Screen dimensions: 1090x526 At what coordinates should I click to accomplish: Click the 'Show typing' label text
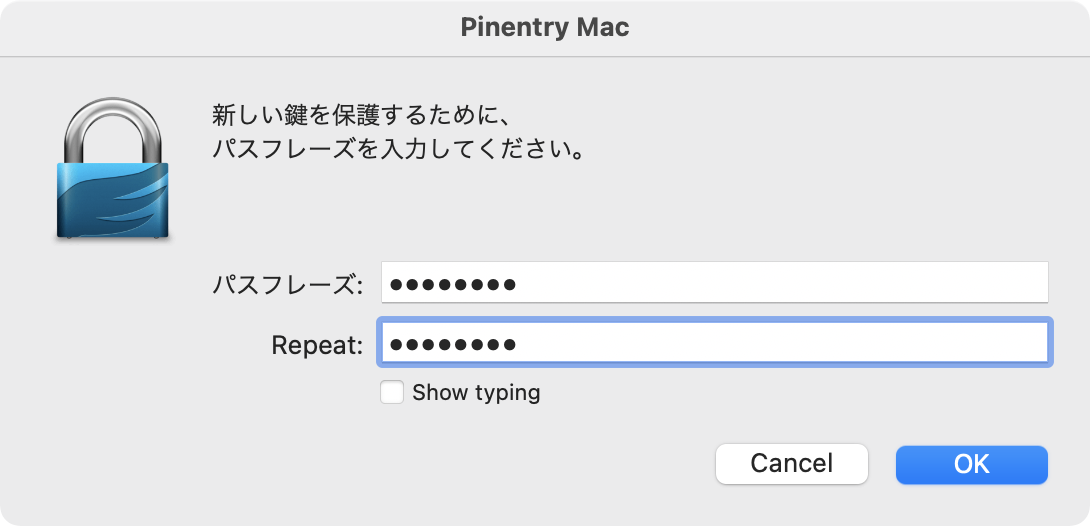pyautogui.click(x=476, y=393)
